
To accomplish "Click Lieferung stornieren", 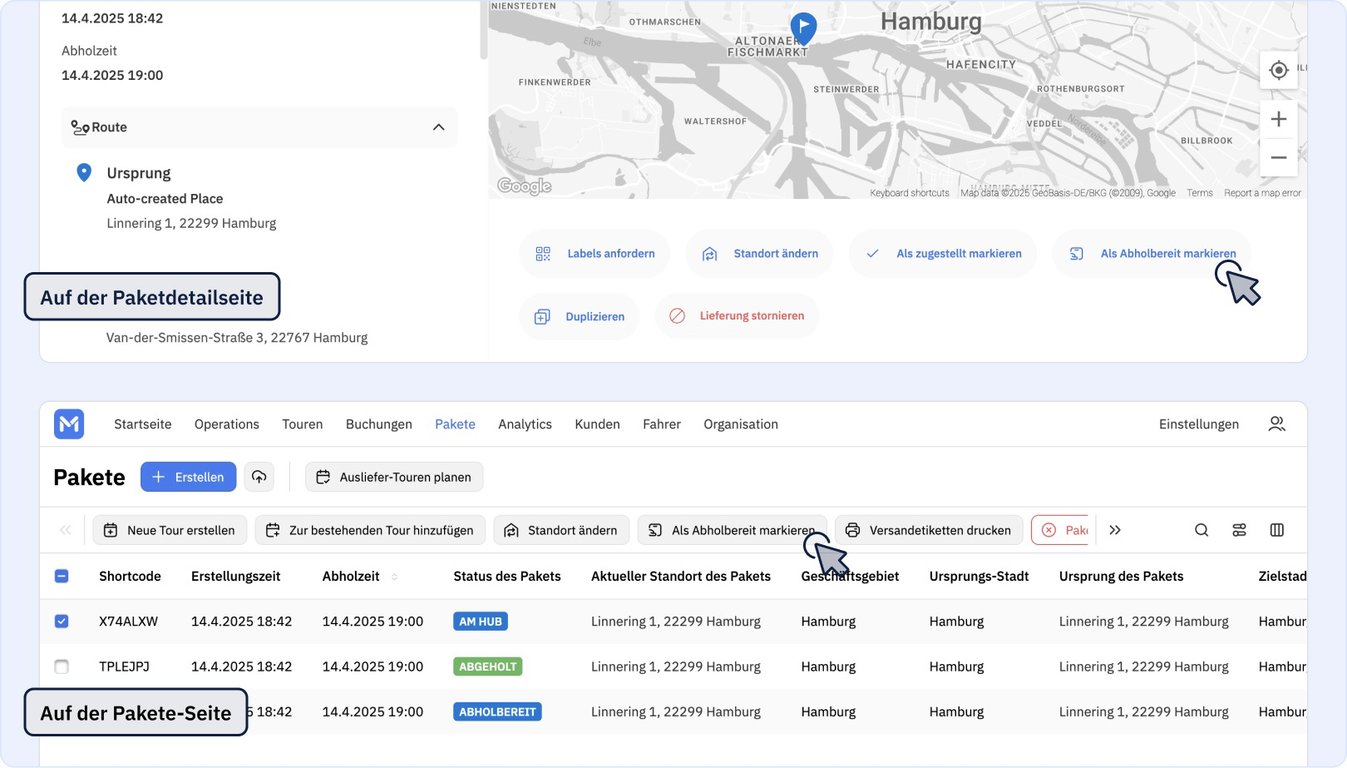I will 736,316.
